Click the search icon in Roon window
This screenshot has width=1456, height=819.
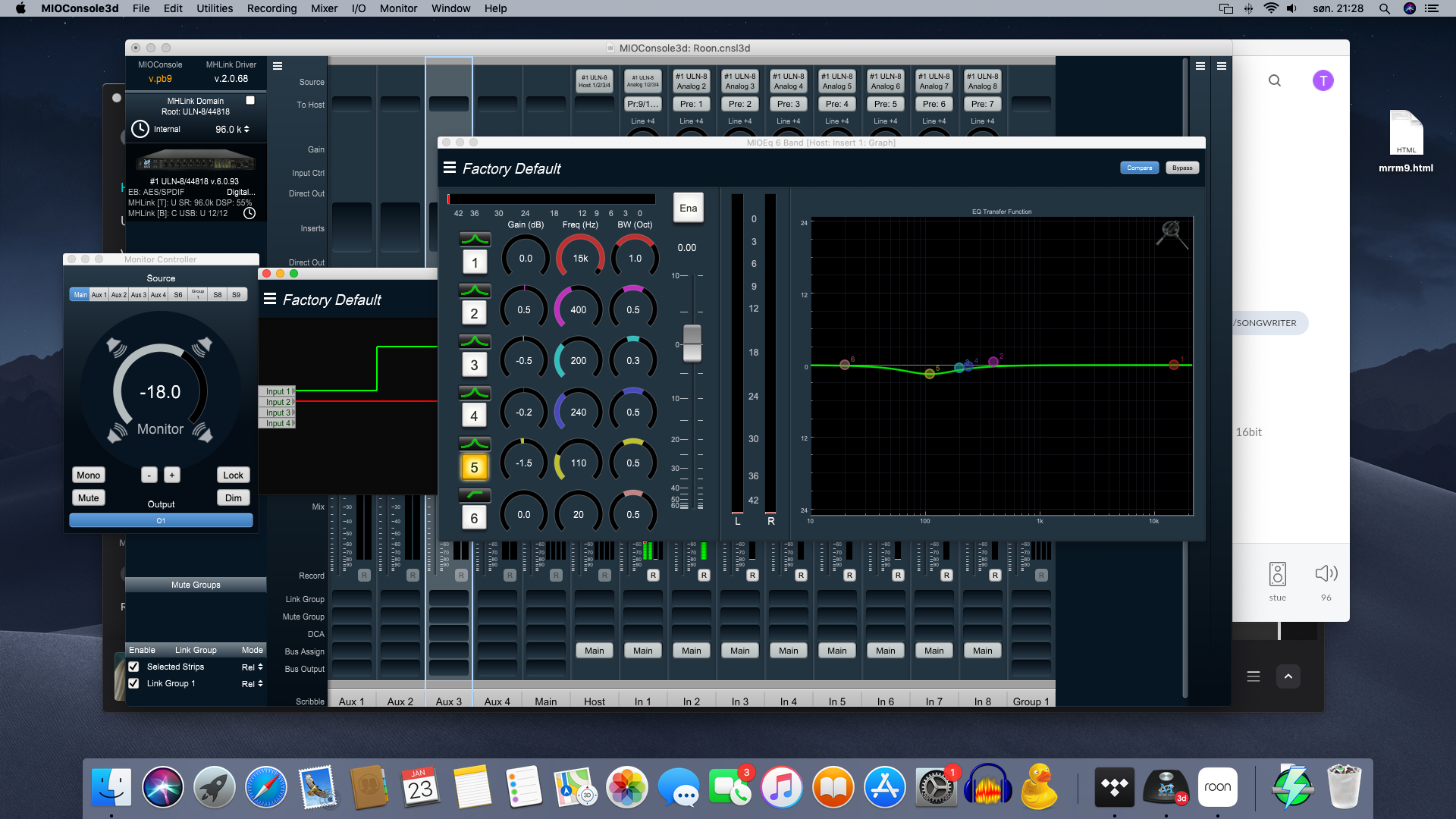pos(1275,80)
